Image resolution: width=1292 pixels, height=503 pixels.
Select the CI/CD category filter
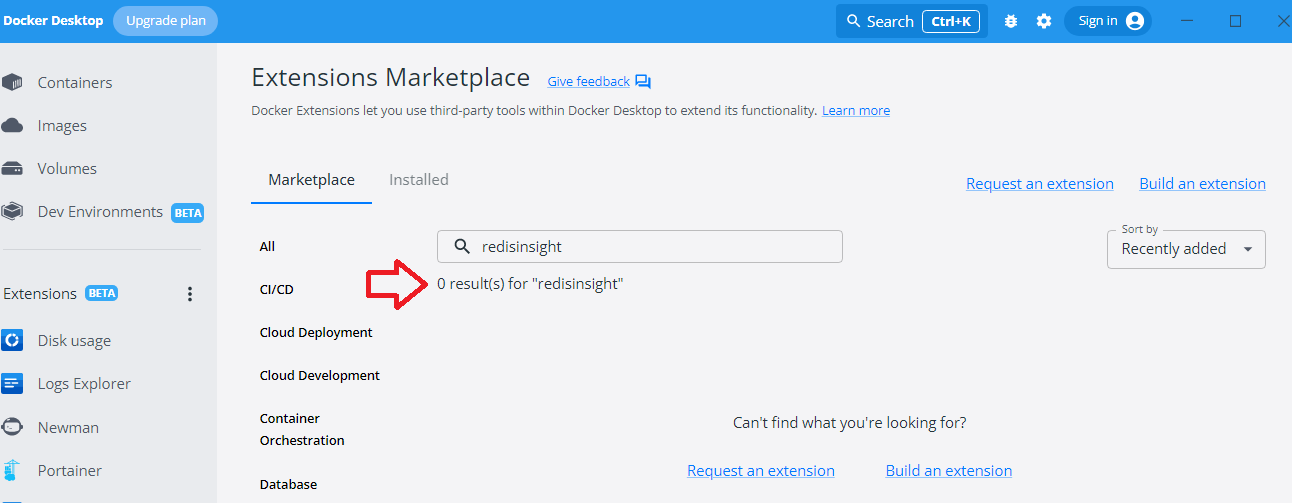click(277, 289)
